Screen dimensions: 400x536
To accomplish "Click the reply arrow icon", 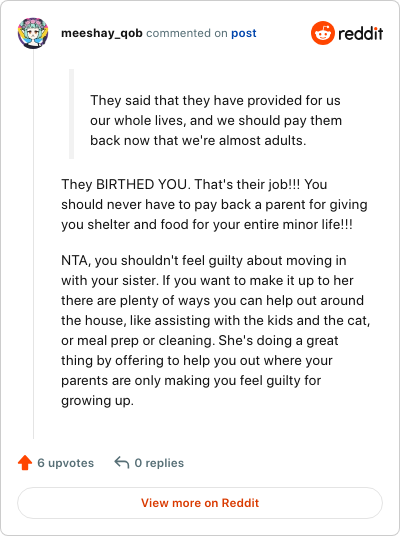I will pyautogui.click(x=122, y=463).
